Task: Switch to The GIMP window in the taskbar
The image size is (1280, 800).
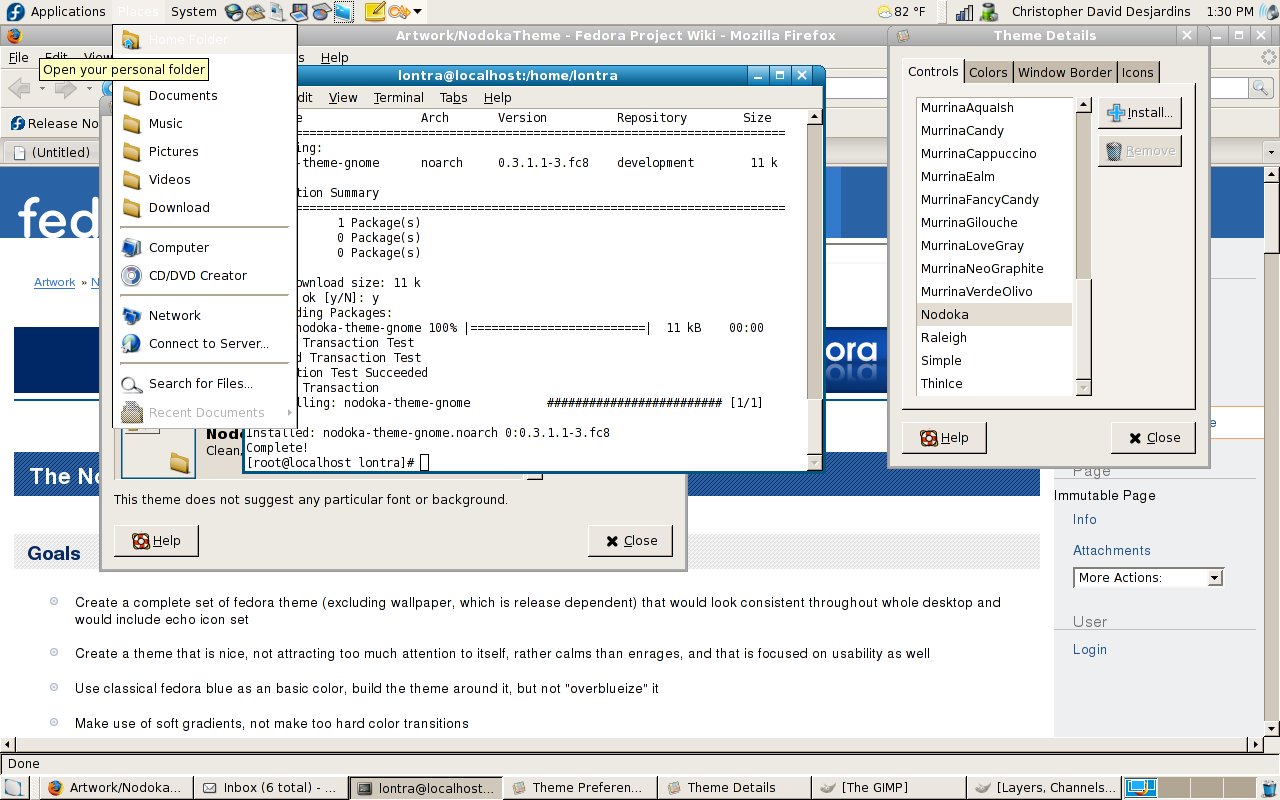Action: [887, 788]
